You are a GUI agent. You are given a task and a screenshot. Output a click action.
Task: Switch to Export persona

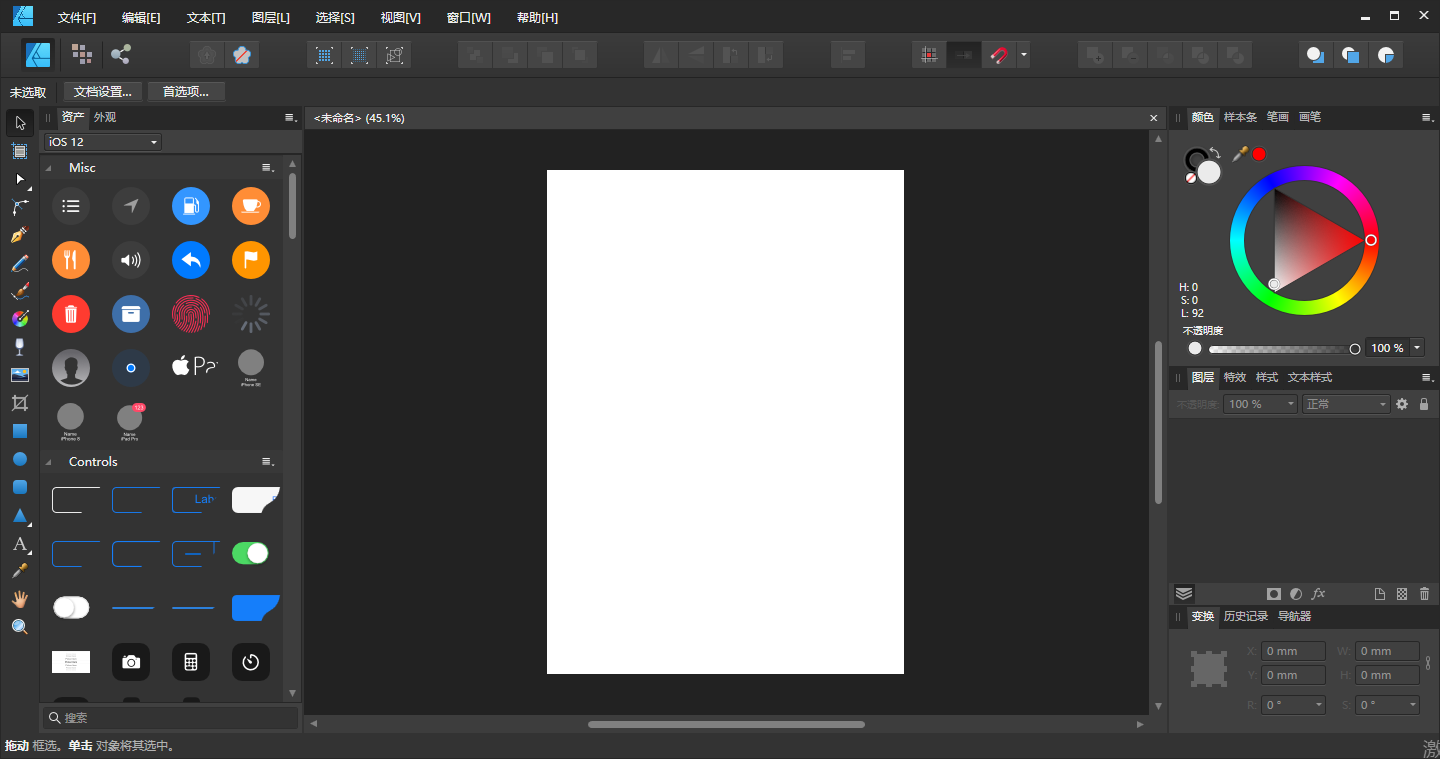[121, 54]
